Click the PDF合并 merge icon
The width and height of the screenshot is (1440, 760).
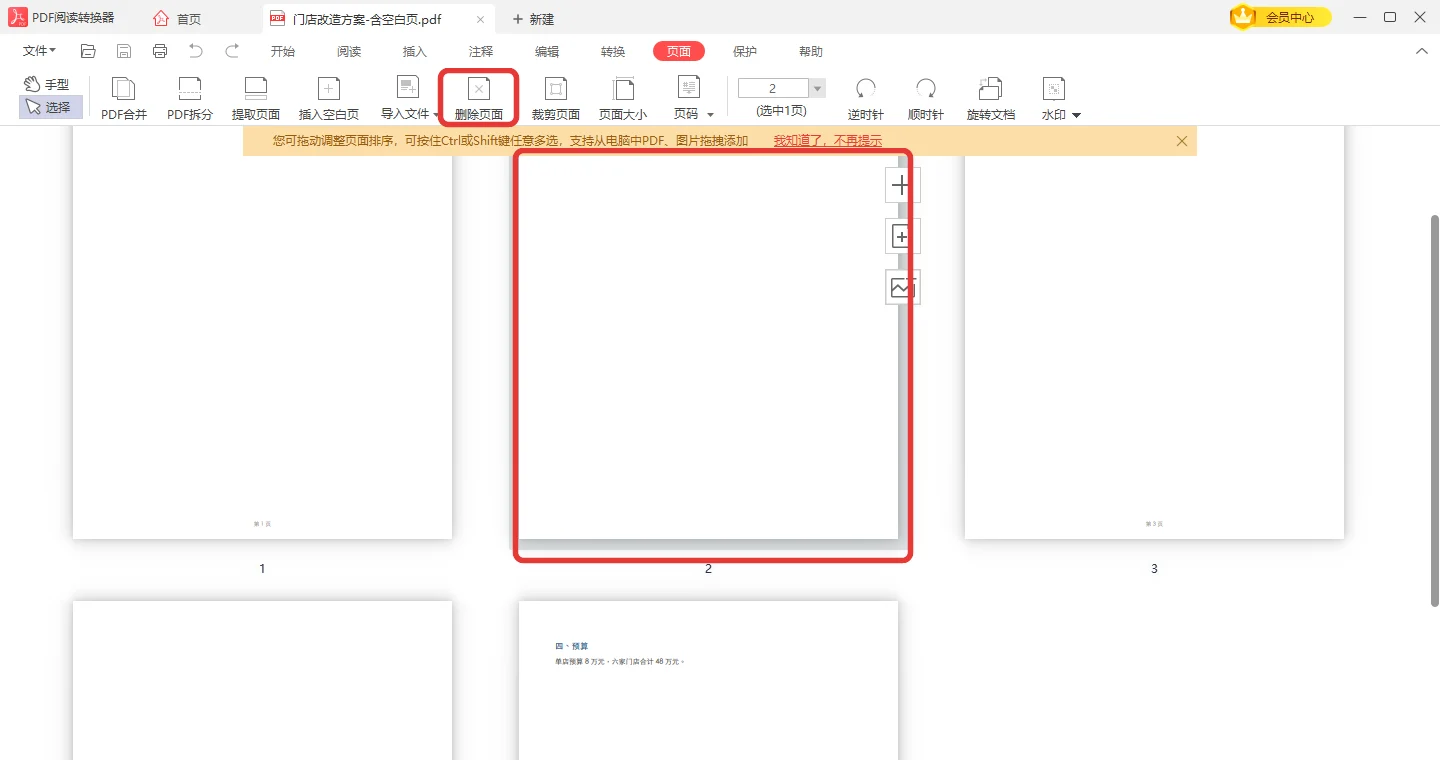(x=124, y=89)
